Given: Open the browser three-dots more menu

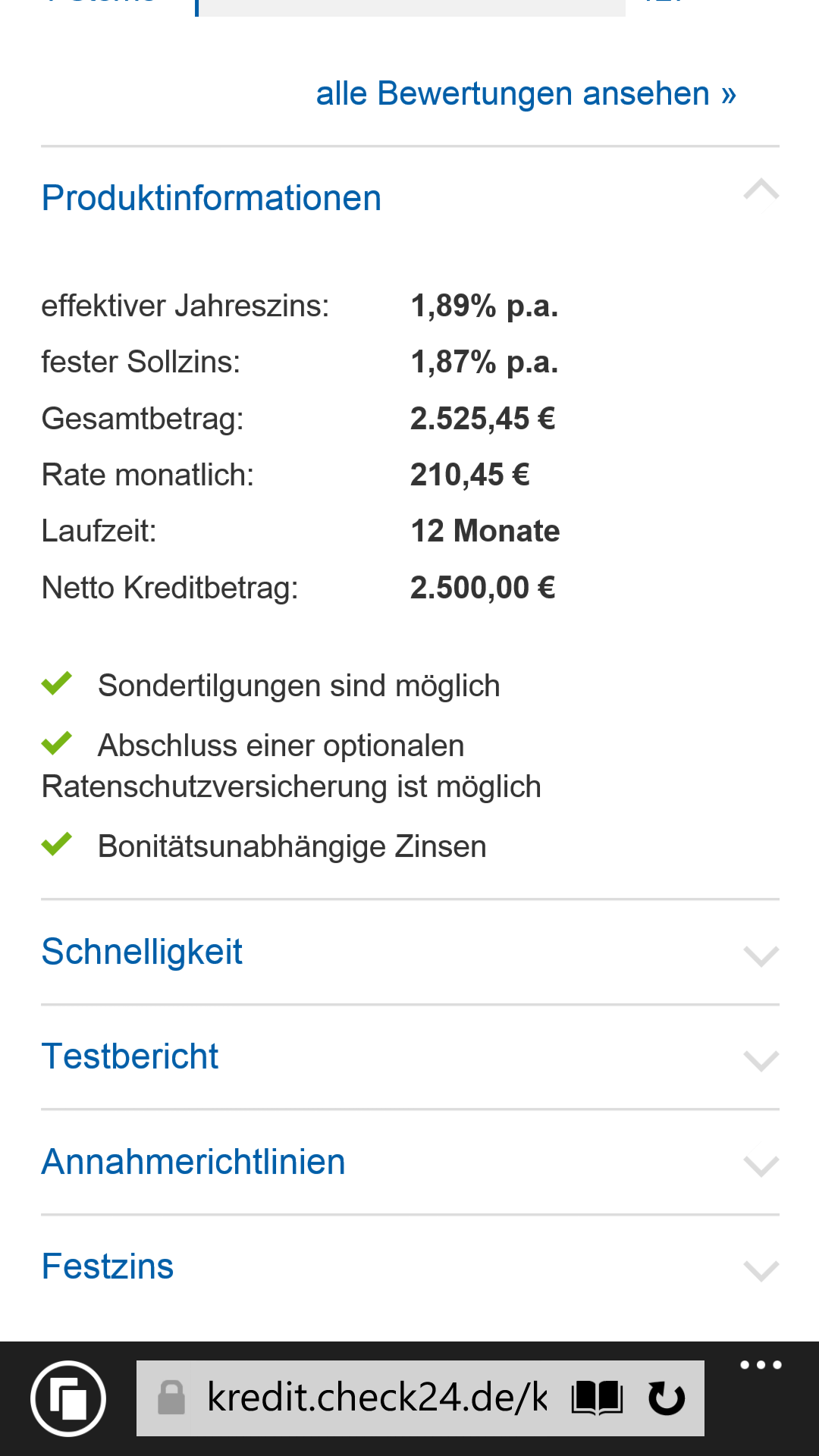Looking at the screenshot, I should click(761, 1366).
